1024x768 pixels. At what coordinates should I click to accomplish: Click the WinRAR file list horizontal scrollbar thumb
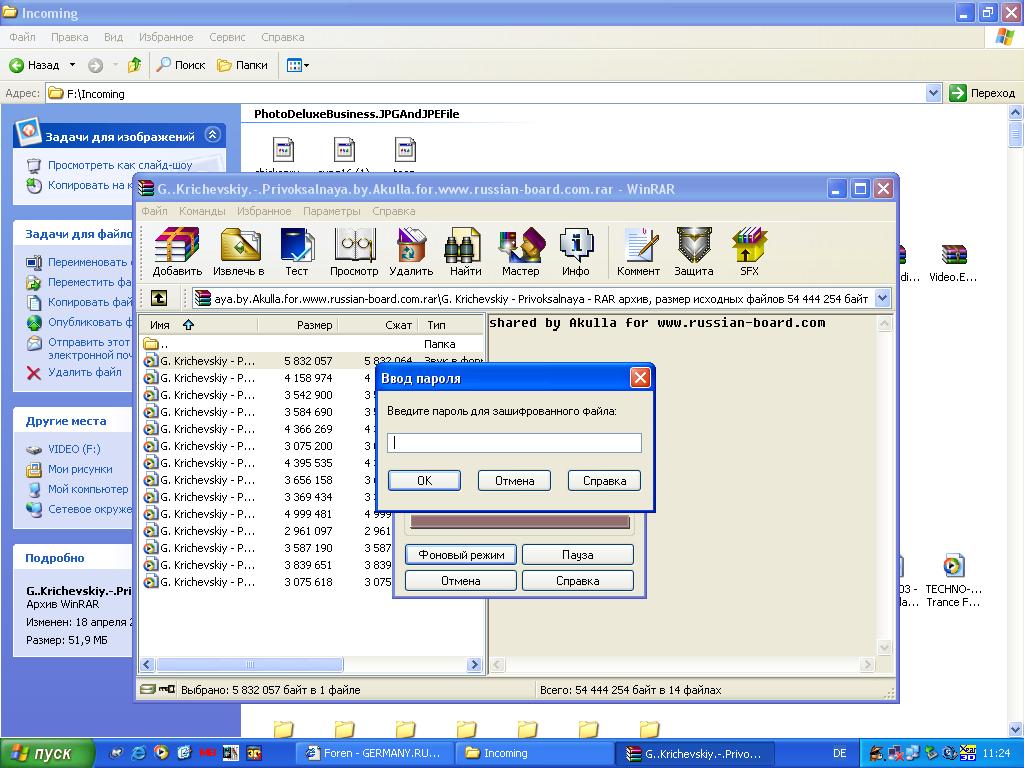coord(249,665)
